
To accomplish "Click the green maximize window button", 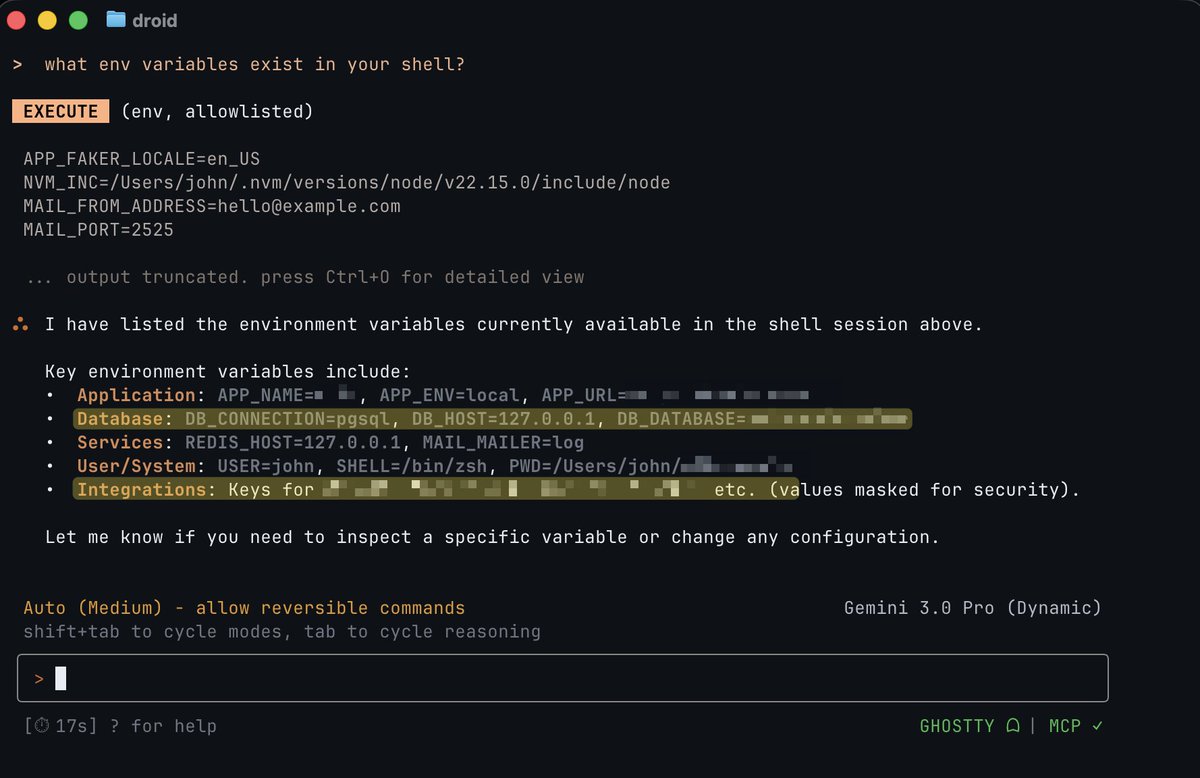I will pos(78,19).
